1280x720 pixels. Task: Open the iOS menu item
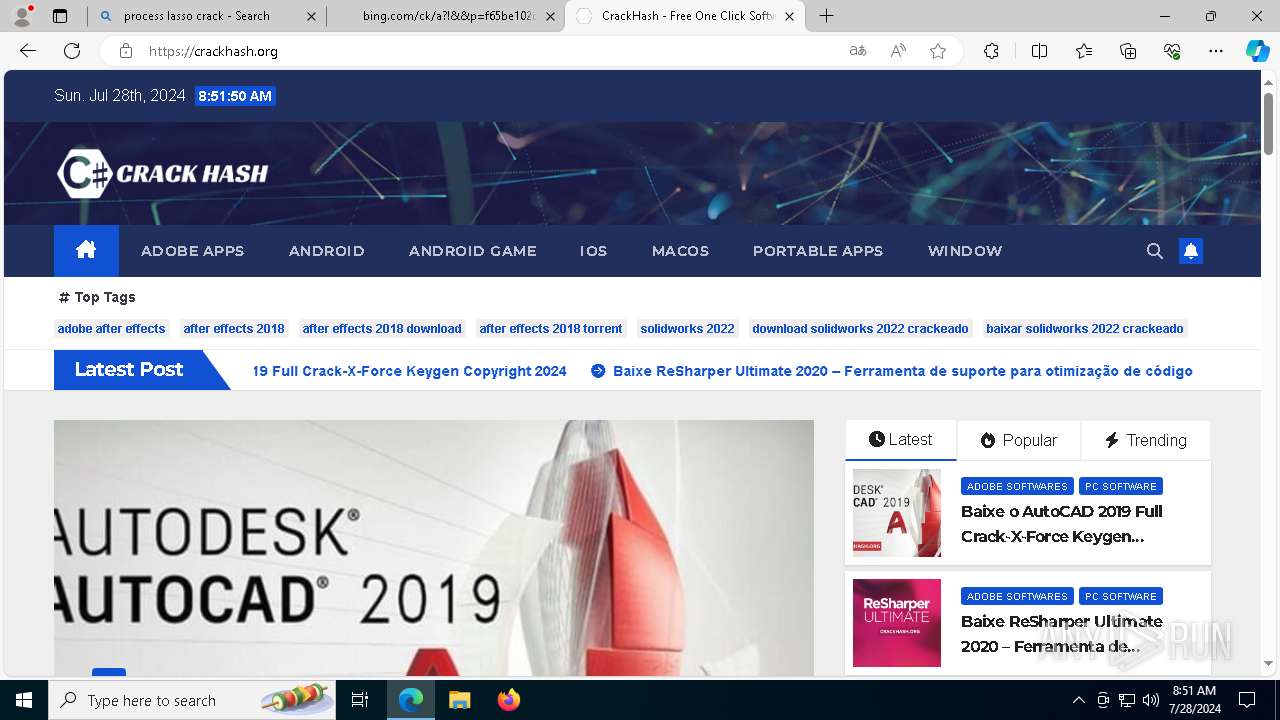point(594,251)
